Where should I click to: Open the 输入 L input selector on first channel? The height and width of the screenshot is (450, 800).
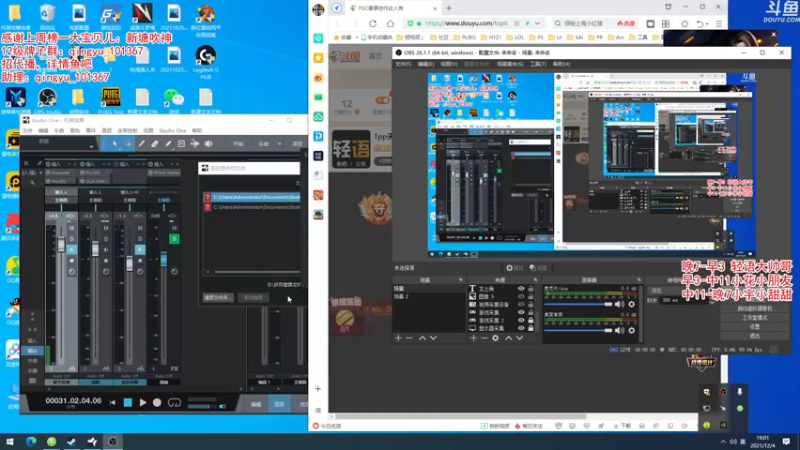(x=61, y=192)
